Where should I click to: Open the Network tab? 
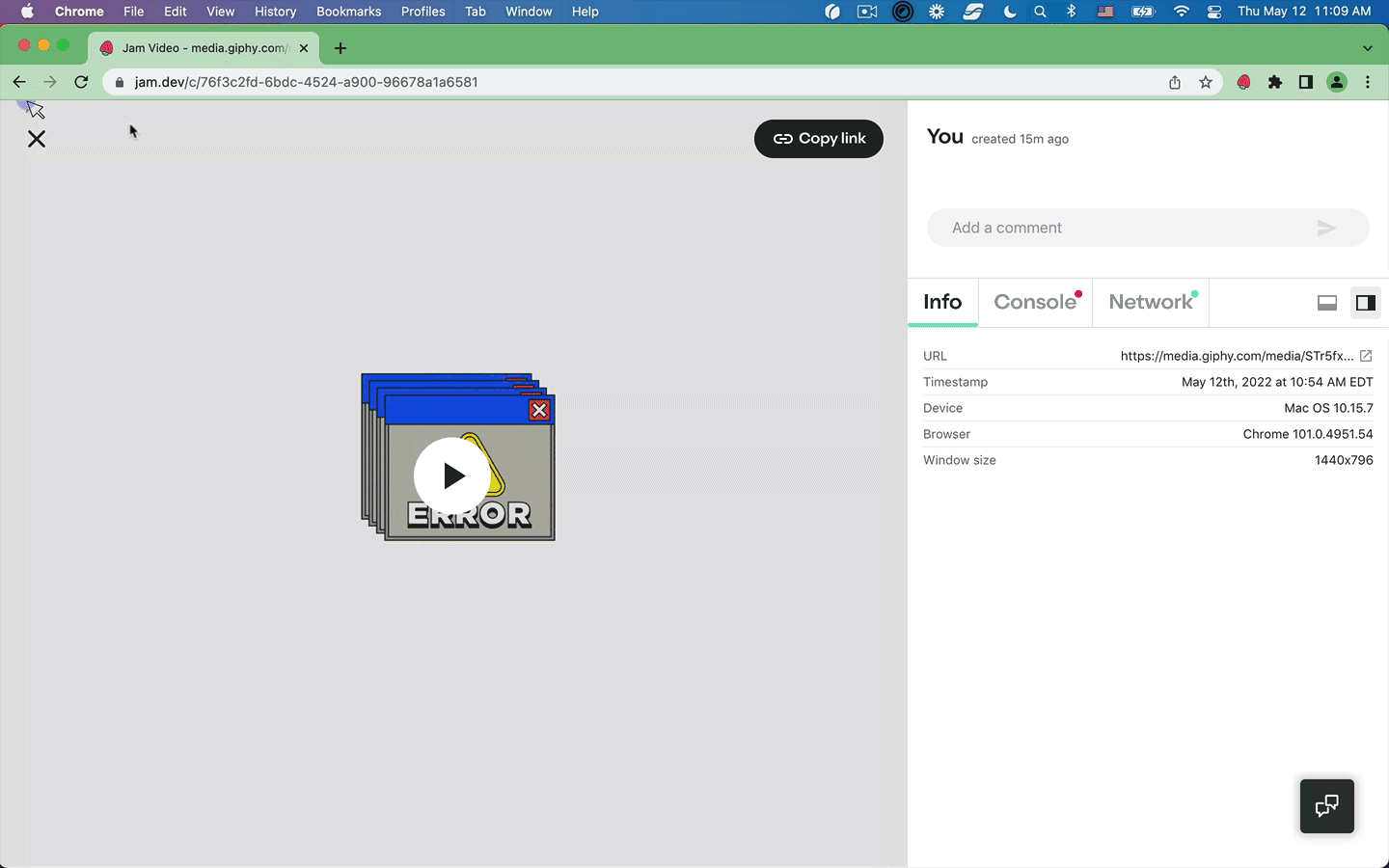1152,302
